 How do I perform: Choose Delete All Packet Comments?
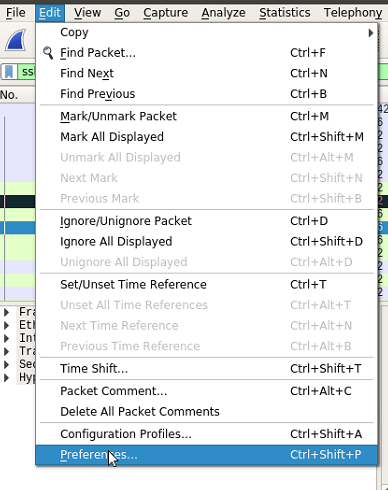tap(207, 412)
